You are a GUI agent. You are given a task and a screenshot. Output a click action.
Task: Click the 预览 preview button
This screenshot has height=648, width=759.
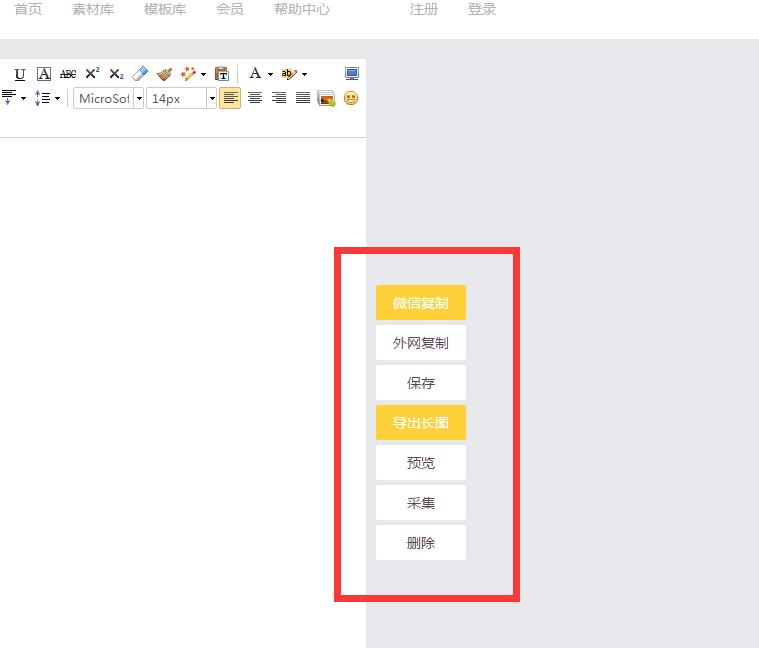(421, 463)
